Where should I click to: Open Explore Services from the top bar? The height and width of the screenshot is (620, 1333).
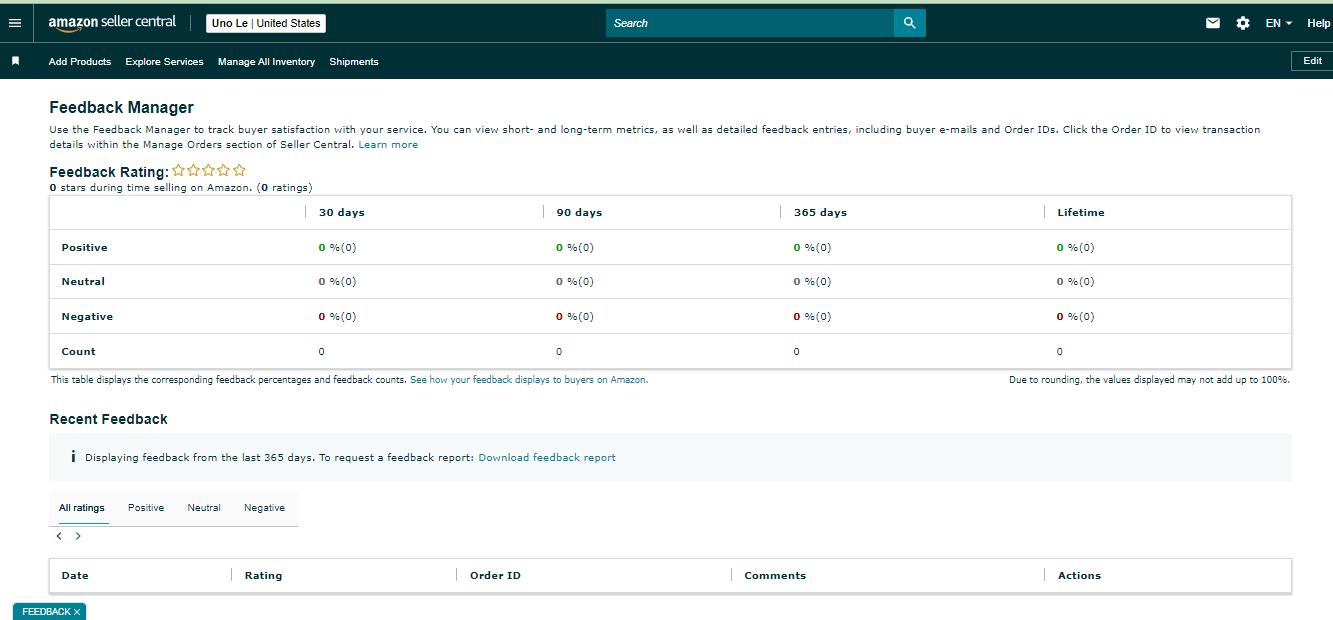(164, 61)
